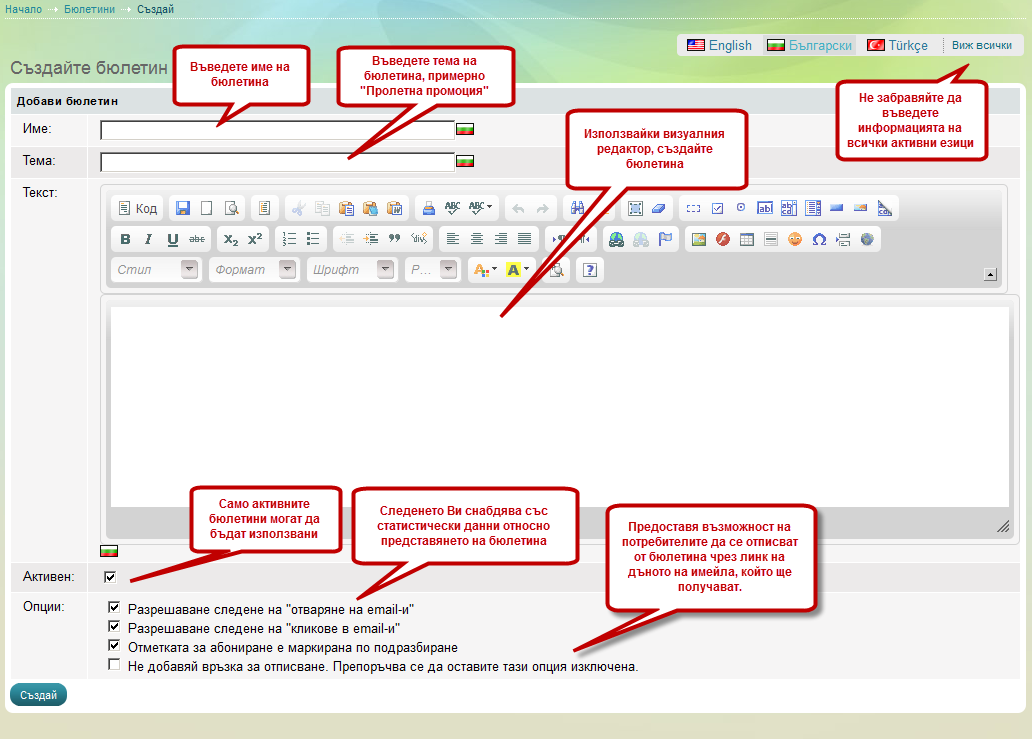Image resolution: width=1032 pixels, height=739 pixels.
Task: Switch to the English language tab
Action: click(719, 45)
